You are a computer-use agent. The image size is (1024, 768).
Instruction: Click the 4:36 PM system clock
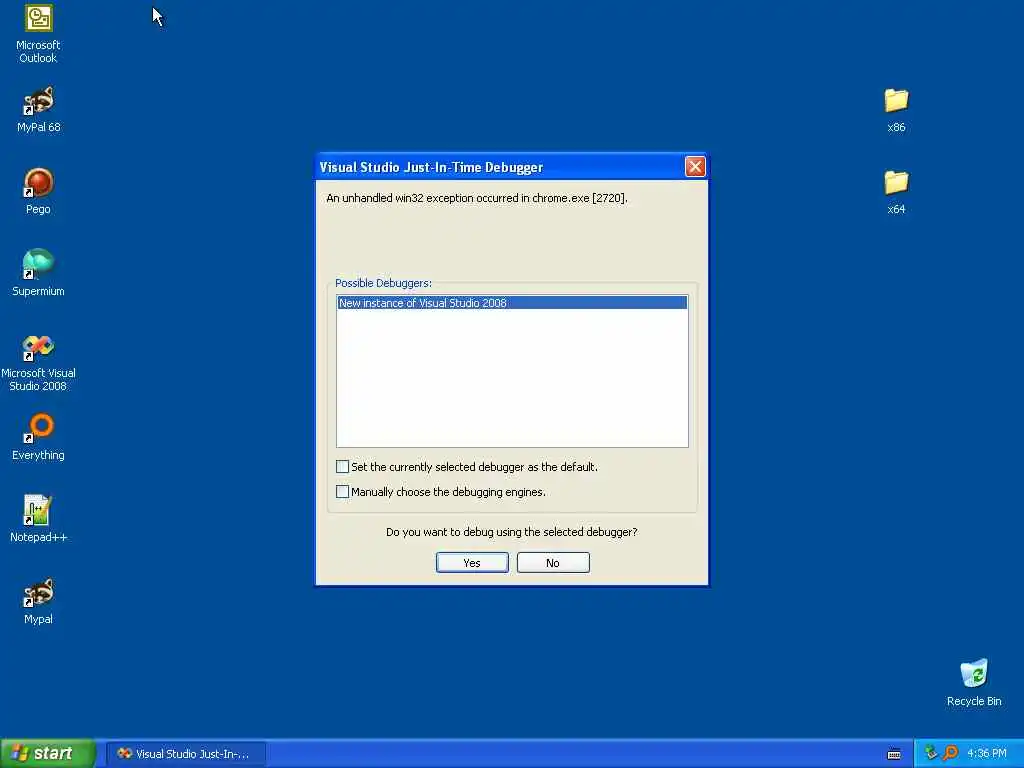pos(987,754)
